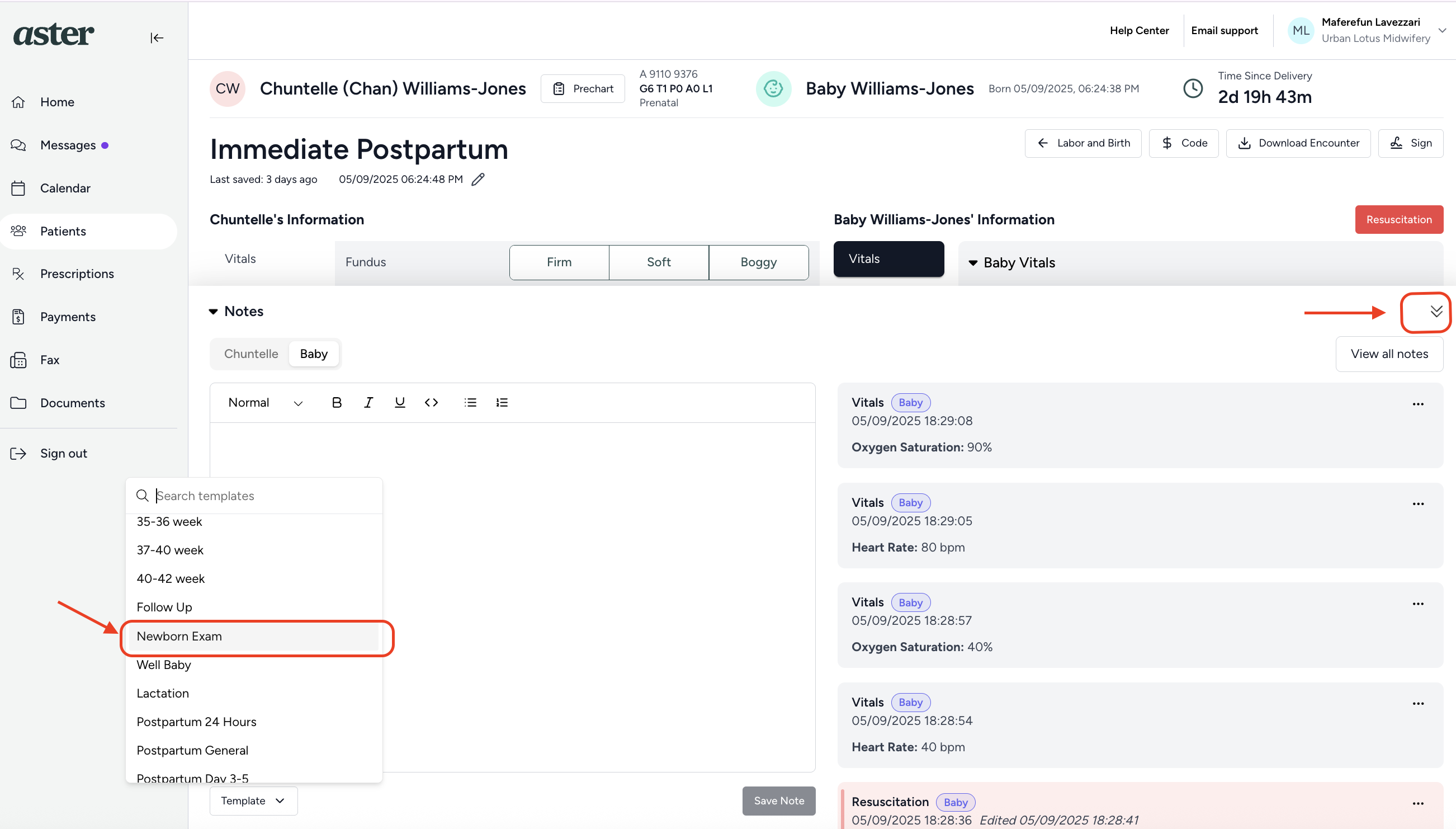Click the Time Since Delivery clock icon
Viewport: 1456px width, 829px height.
(x=1193, y=88)
